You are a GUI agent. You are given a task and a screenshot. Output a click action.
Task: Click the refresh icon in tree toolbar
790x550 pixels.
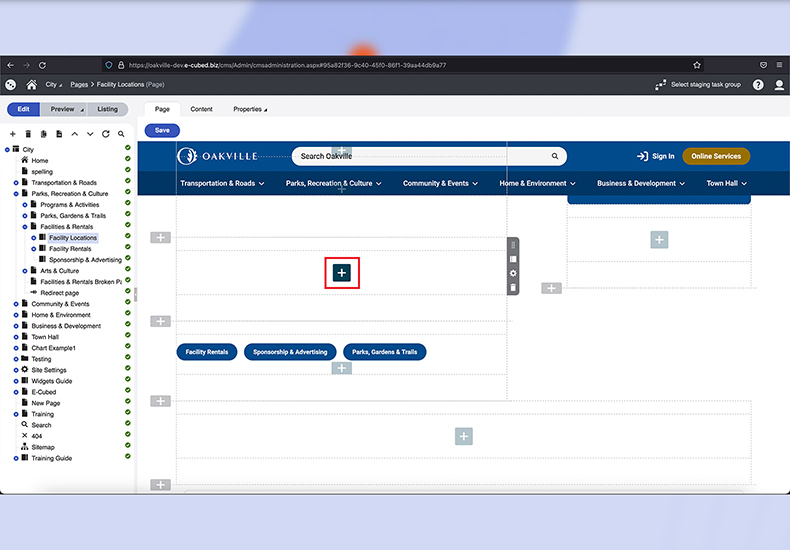click(105, 134)
